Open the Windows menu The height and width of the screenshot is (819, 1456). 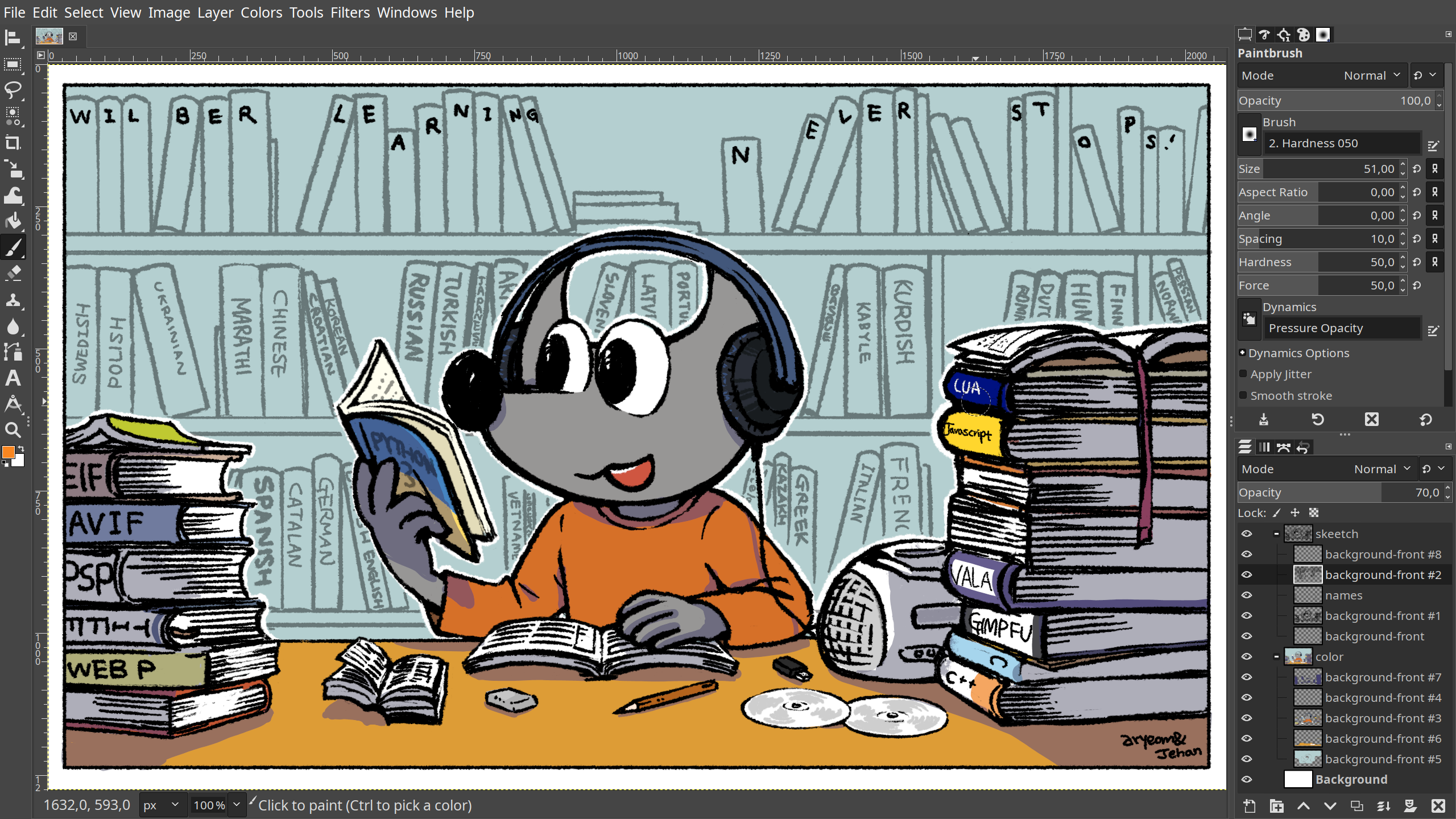407,13
